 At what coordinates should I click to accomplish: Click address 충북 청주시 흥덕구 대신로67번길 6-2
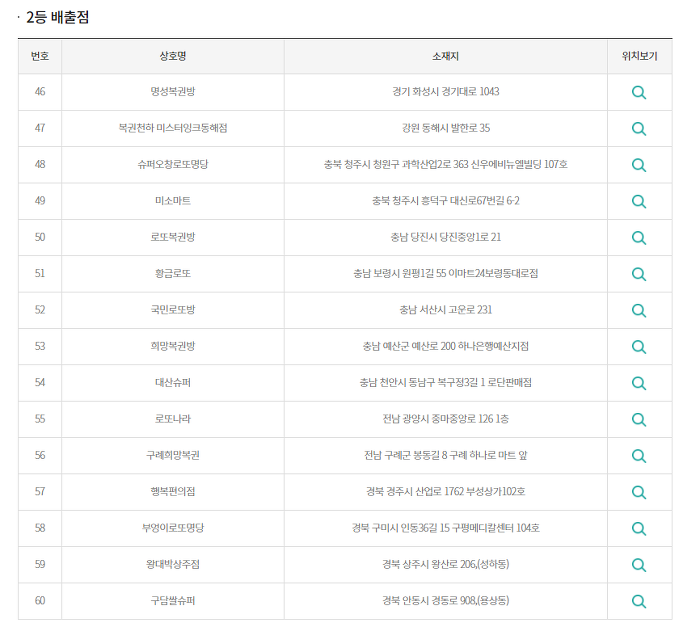tap(446, 201)
